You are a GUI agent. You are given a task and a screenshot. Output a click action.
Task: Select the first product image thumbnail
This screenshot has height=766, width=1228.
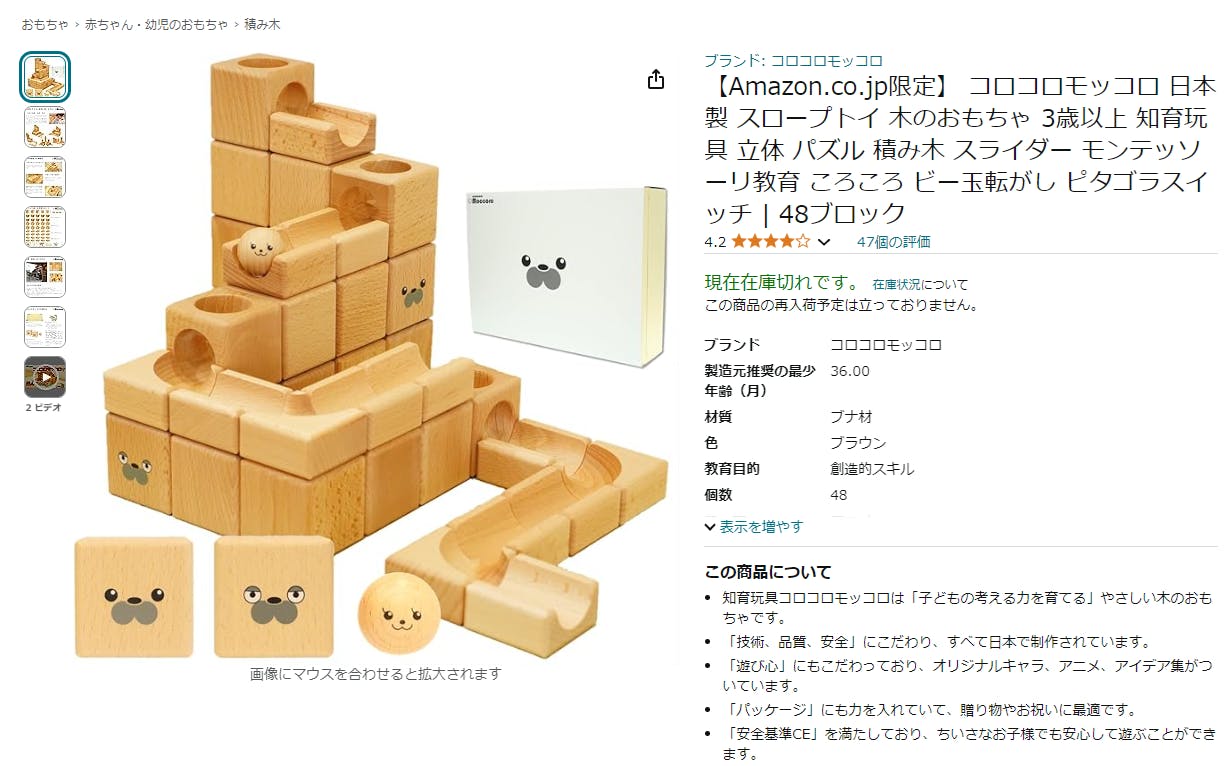tap(45, 77)
